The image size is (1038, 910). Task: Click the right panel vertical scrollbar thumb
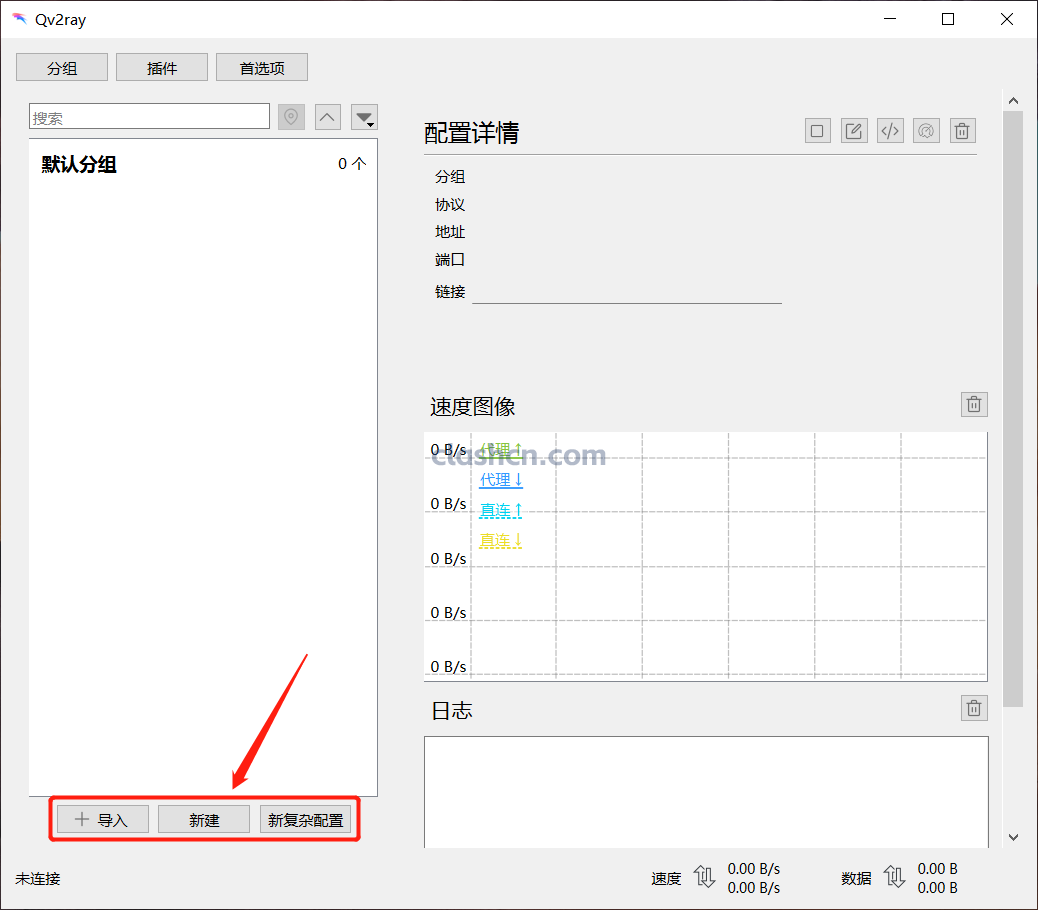tap(1013, 409)
